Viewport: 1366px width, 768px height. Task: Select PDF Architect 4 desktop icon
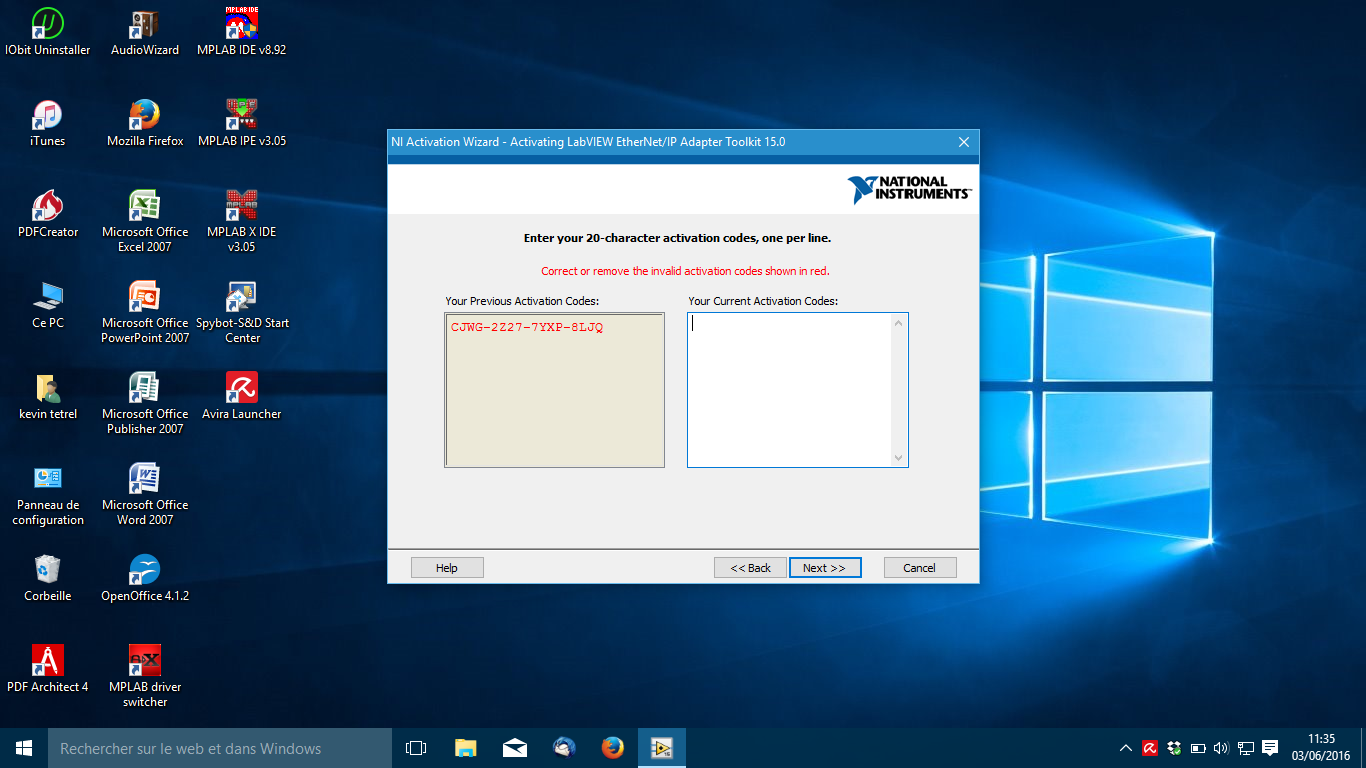tap(48, 670)
